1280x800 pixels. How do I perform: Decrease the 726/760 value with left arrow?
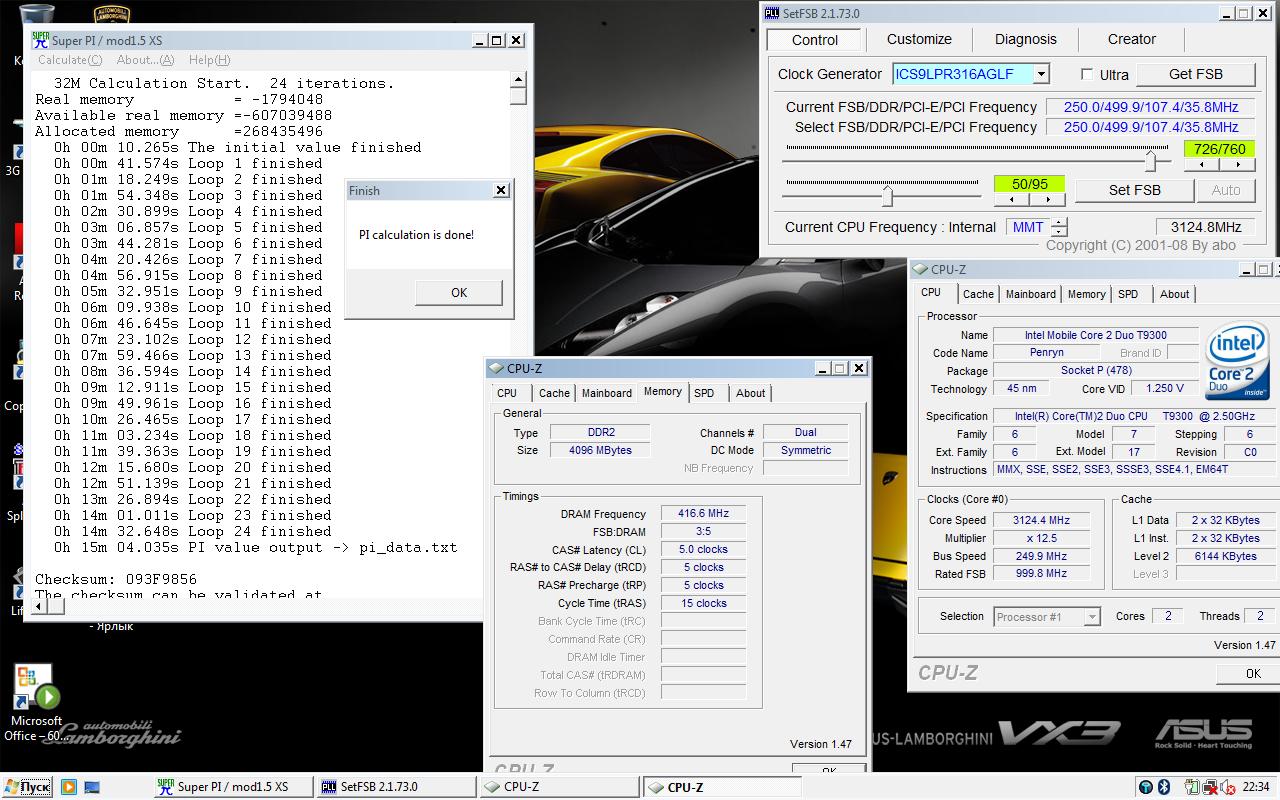(1201, 165)
